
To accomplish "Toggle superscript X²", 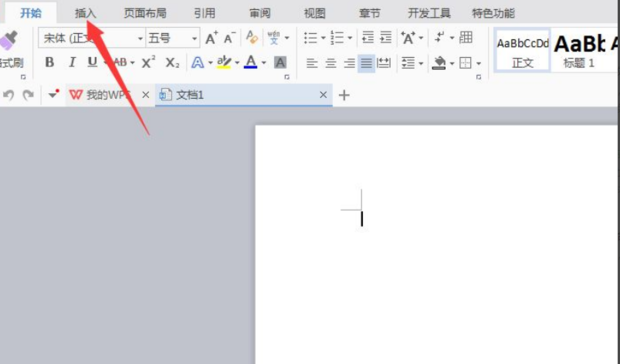I will point(148,62).
